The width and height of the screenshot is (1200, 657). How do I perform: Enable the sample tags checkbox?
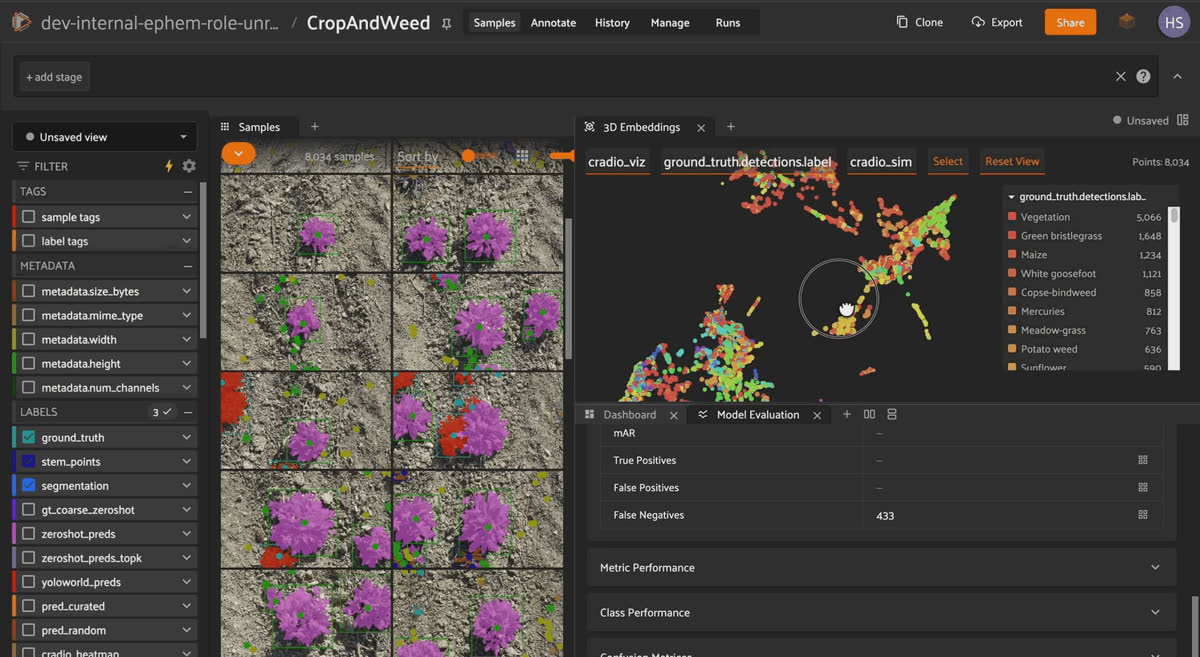point(28,217)
